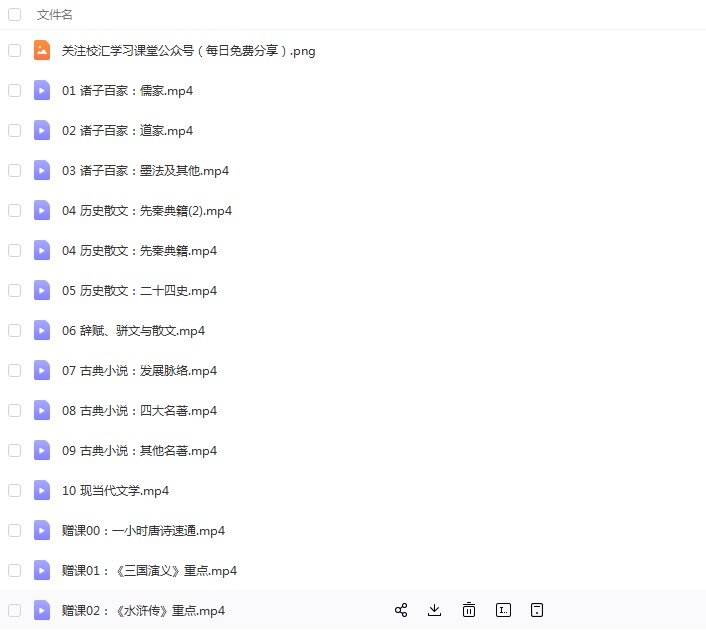This screenshot has height=637, width=706.
Task: Select checkbox for 赠课01：《三国演义》重点.mp4
Action: 14,570
